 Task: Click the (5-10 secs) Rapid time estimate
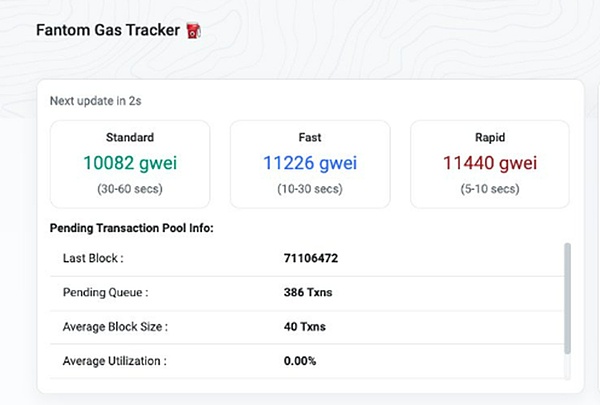point(490,187)
